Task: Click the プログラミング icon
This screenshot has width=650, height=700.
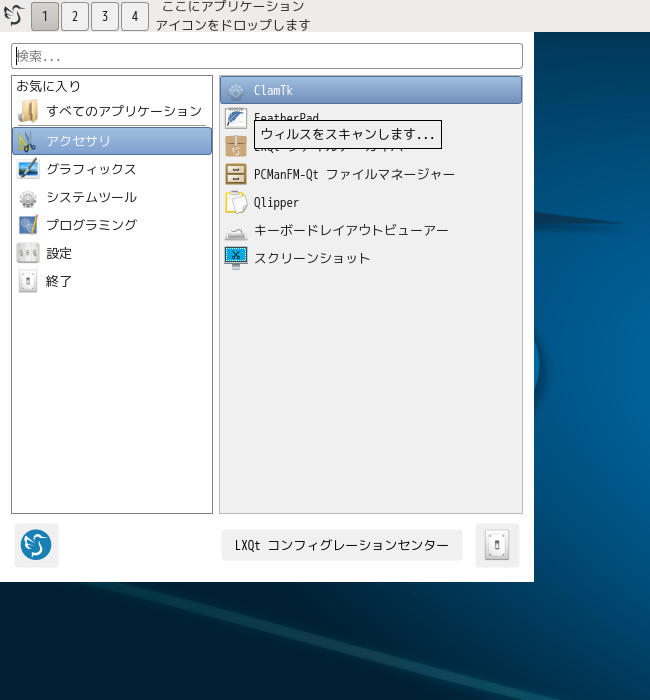Action: (28, 225)
